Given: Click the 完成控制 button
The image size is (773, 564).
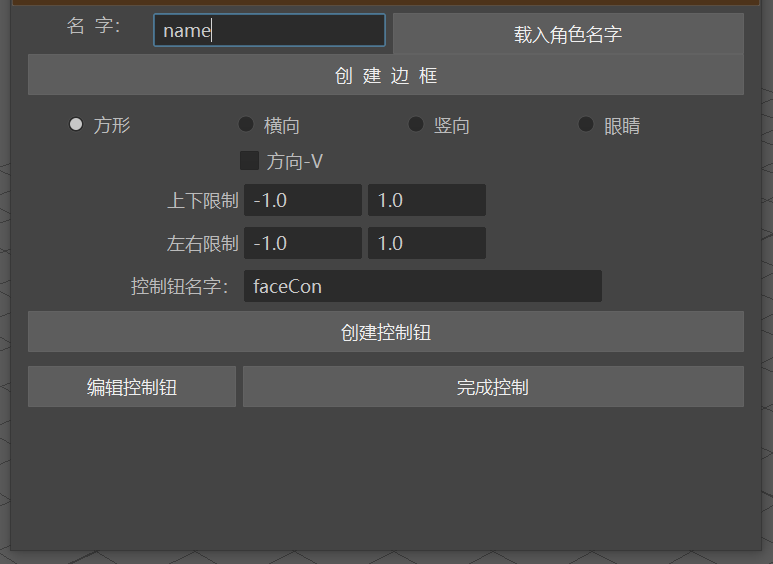Looking at the screenshot, I should pos(493,387).
